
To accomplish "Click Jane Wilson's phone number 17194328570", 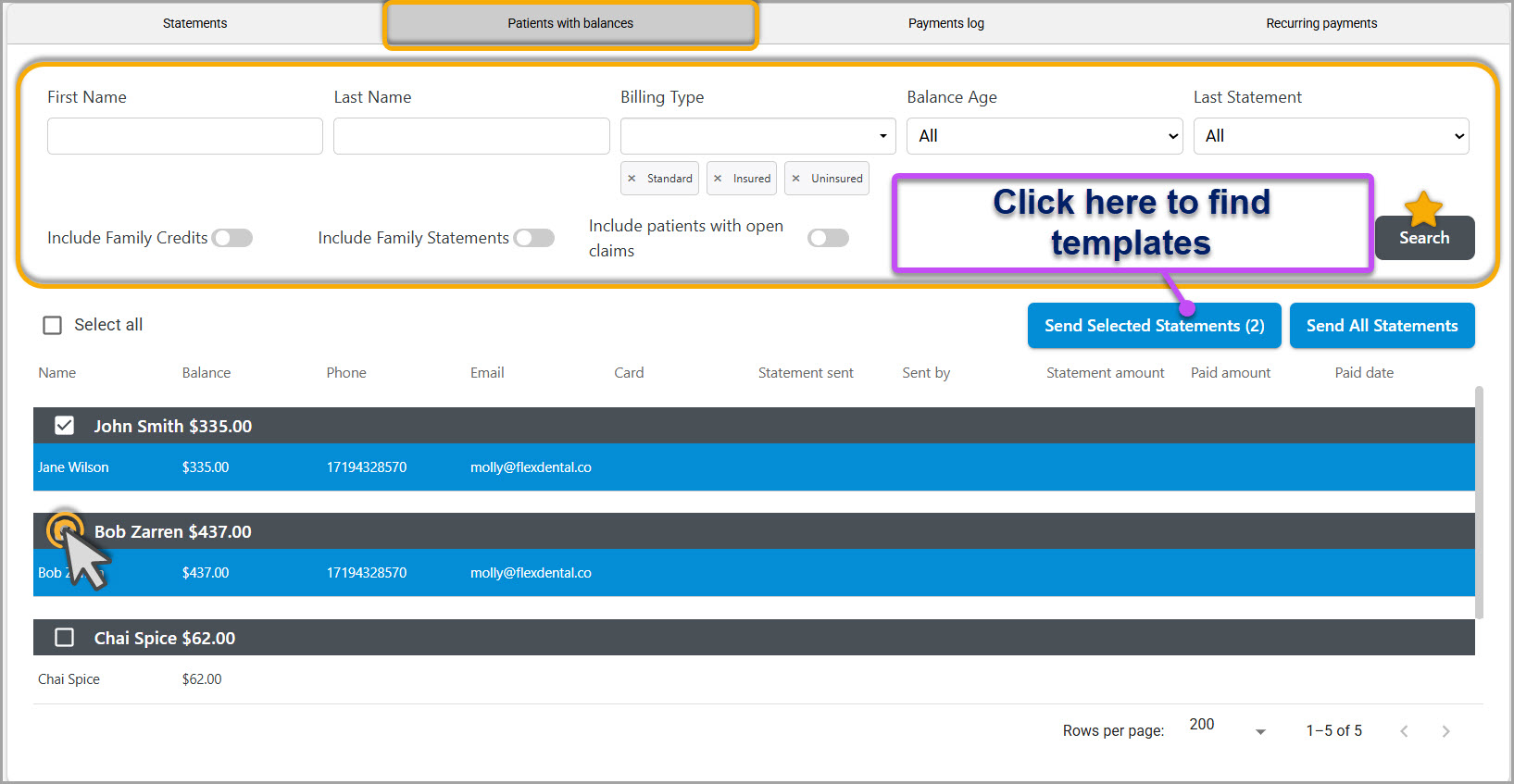I will [x=367, y=467].
